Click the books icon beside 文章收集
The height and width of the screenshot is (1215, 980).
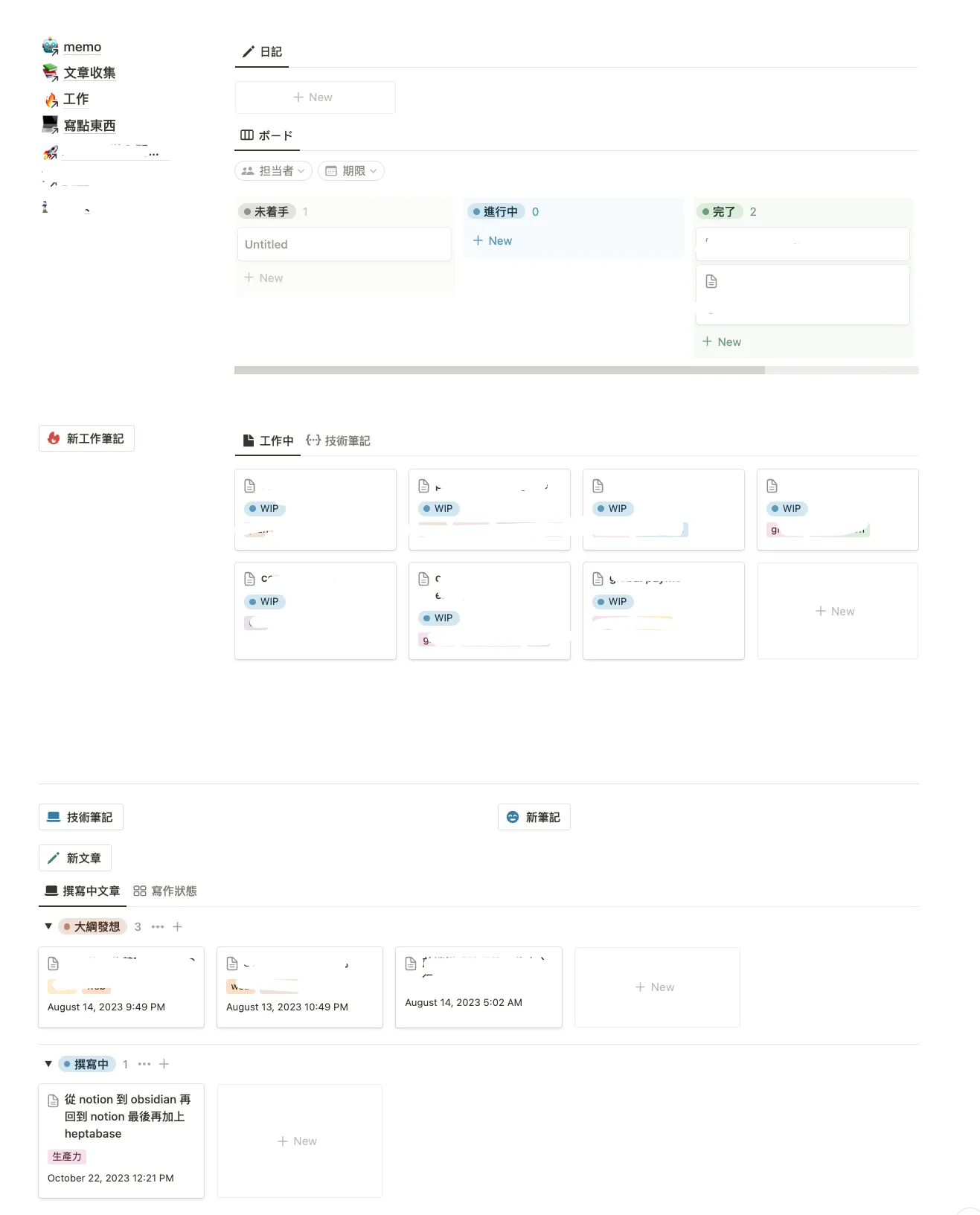[x=50, y=72]
